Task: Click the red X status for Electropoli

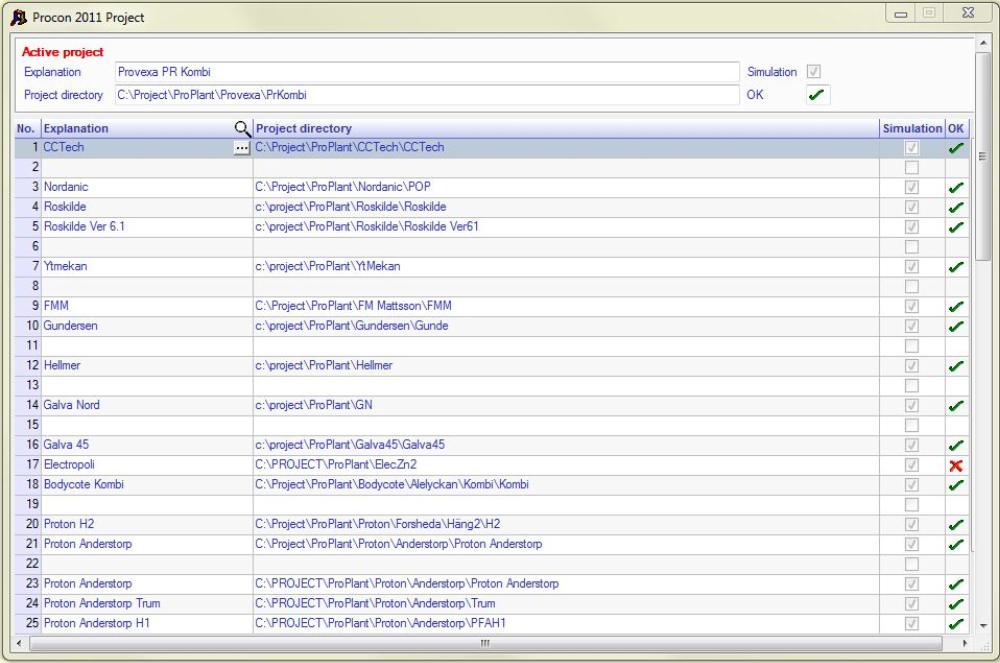Action: click(x=956, y=465)
